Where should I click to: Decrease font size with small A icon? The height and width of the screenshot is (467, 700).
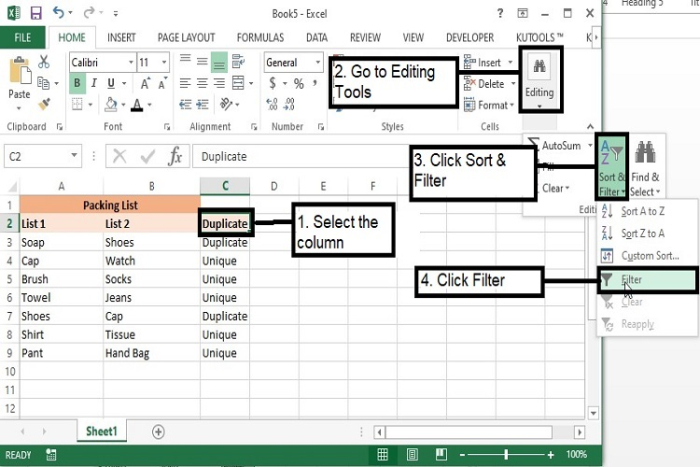(x=162, y=83)
